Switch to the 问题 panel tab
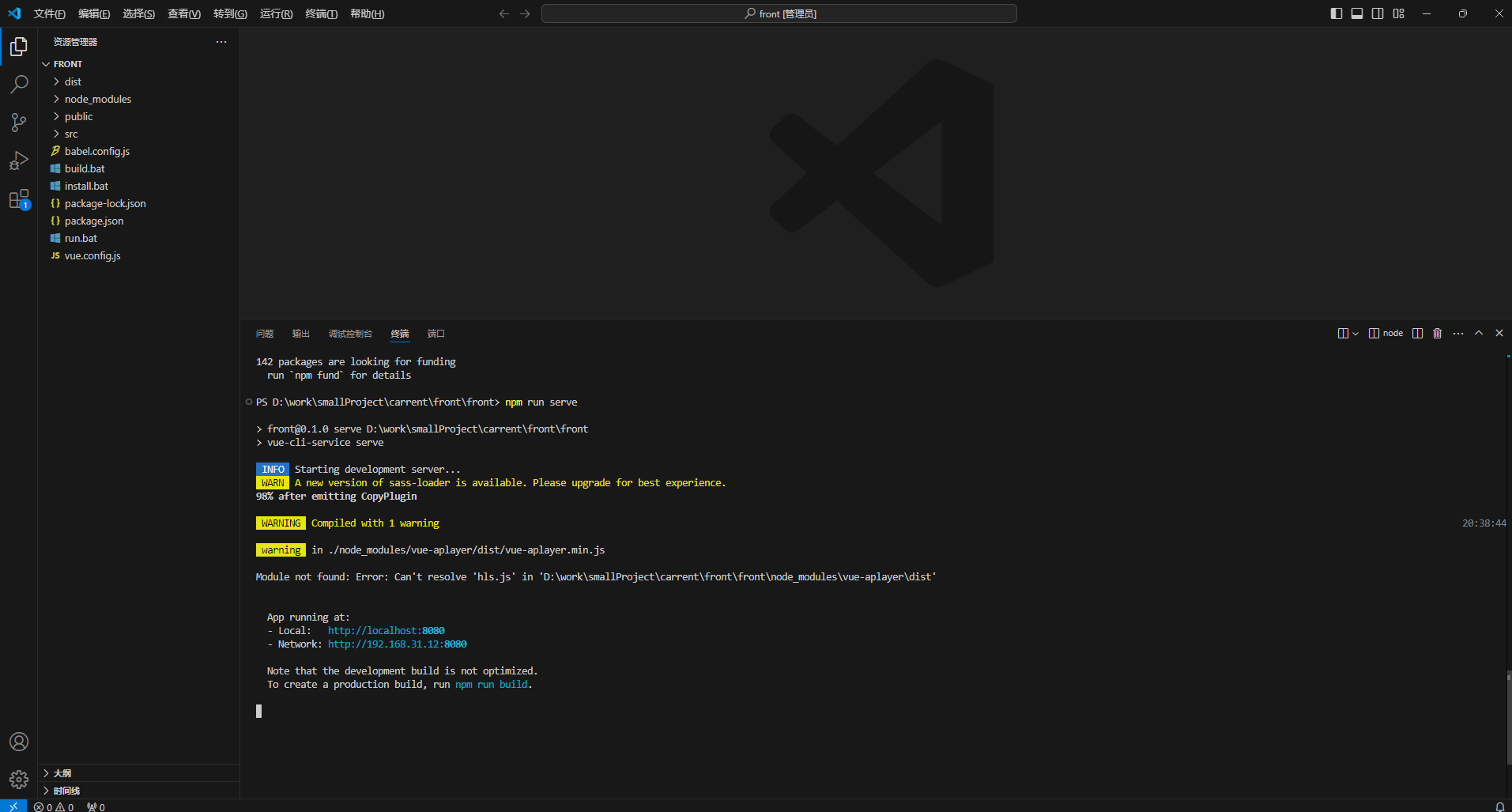The image size is (1512, 812). pyautogui.click(x=265, y=334)
